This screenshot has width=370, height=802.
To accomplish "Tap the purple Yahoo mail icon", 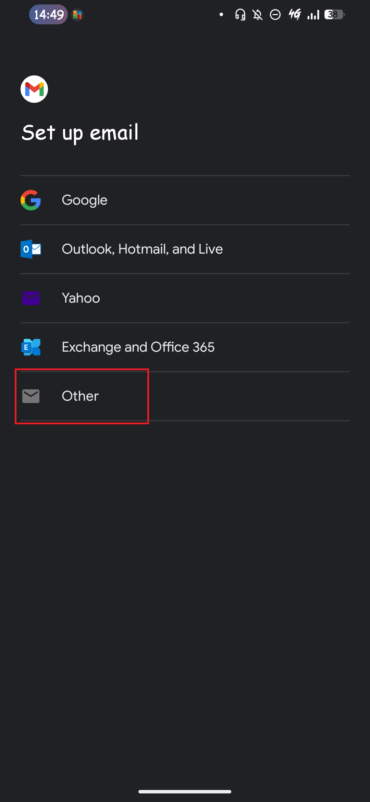I will click(31, 298).
